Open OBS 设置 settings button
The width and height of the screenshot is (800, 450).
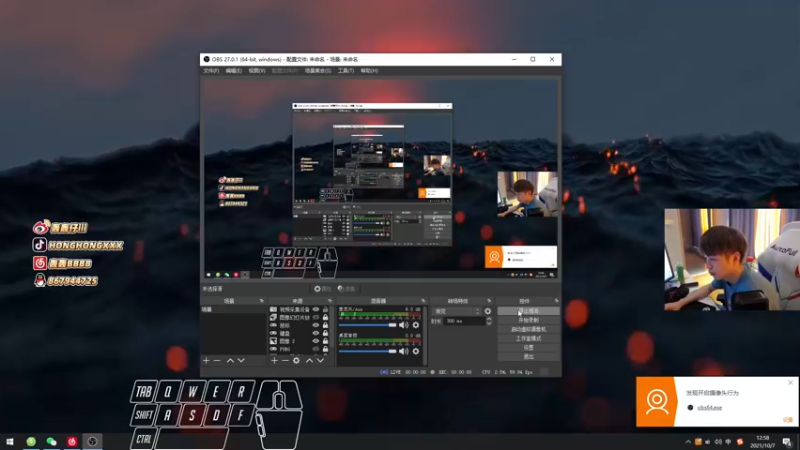click(x=529, y=347)
